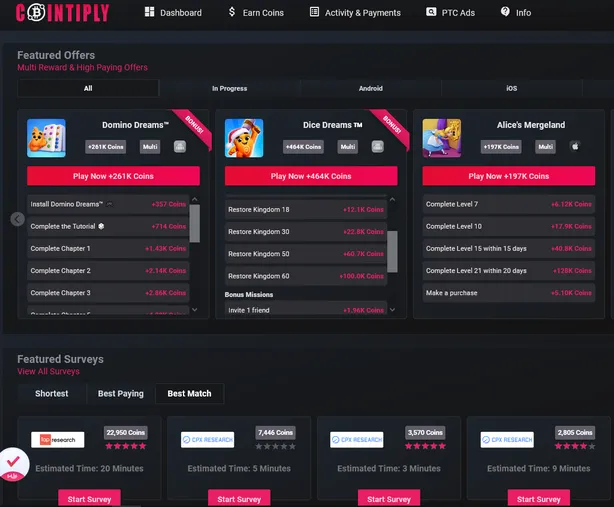Screen dimensions: 614x507
Task: Click Complete Level 21 within 20 days row
Action: tap(509, 271)
